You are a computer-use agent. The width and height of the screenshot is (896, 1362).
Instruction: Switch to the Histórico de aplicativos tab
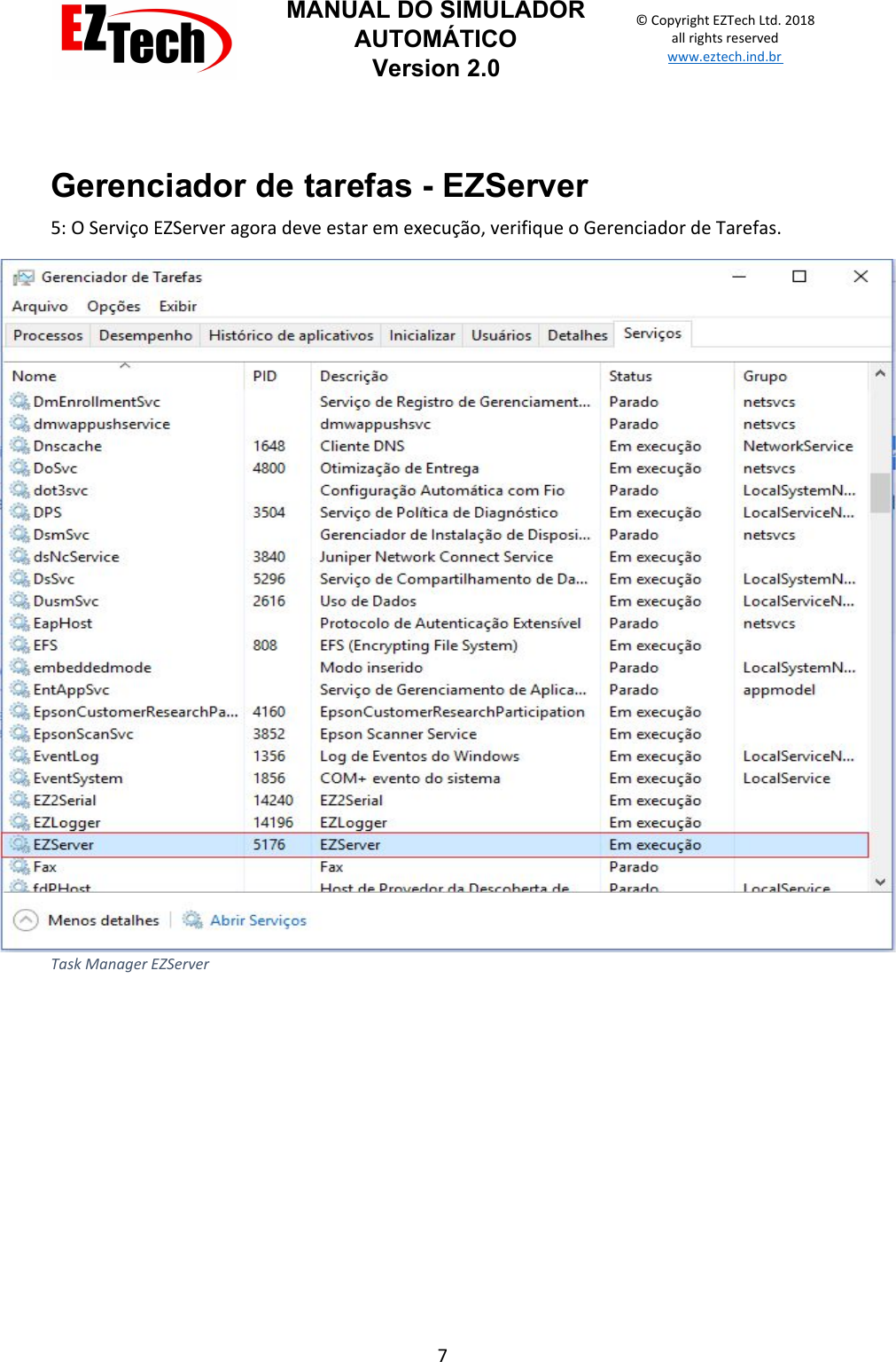tap(291, 335)
